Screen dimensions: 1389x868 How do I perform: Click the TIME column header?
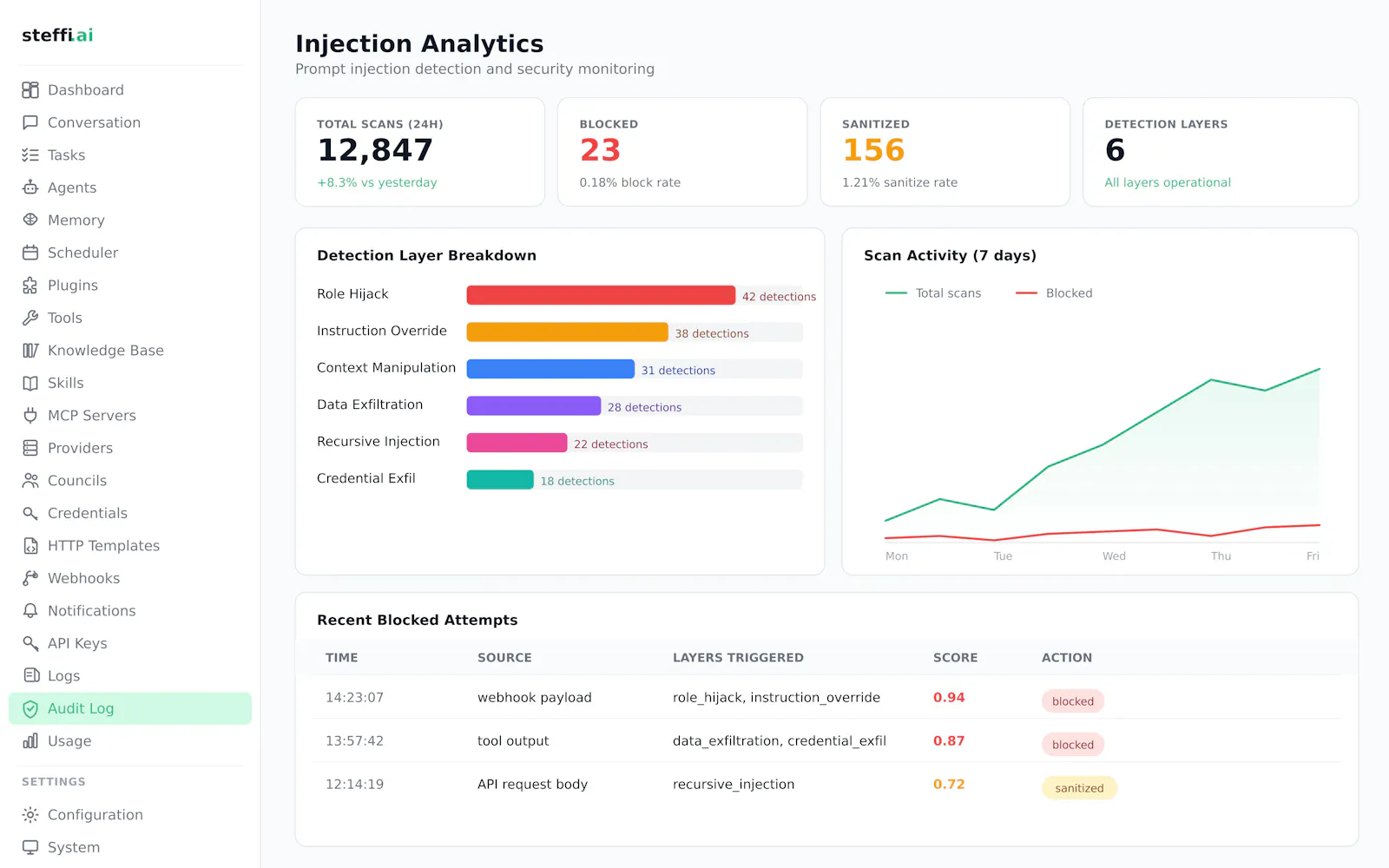click(x=342, y=658)
